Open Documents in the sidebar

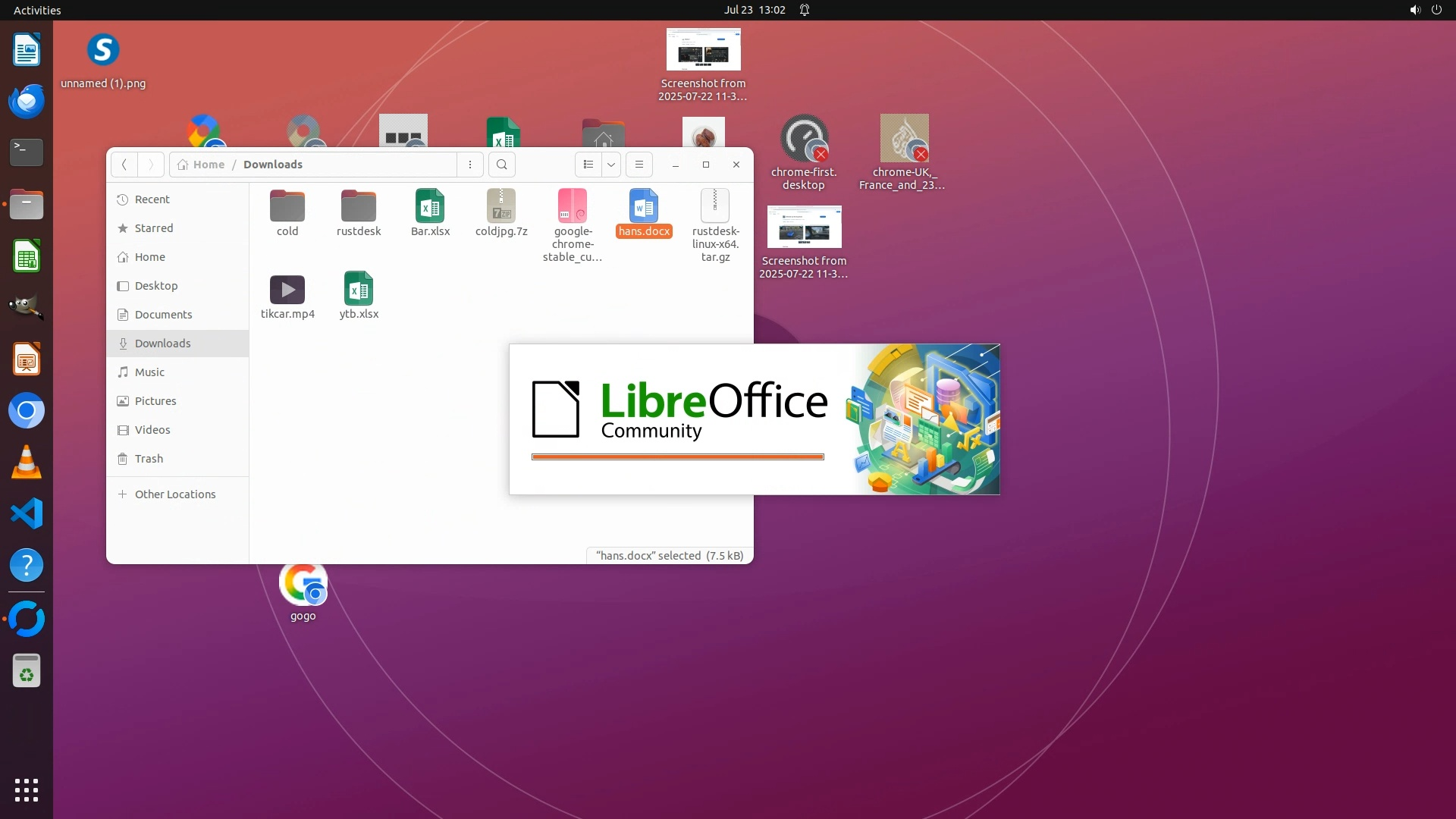[163, 315]
